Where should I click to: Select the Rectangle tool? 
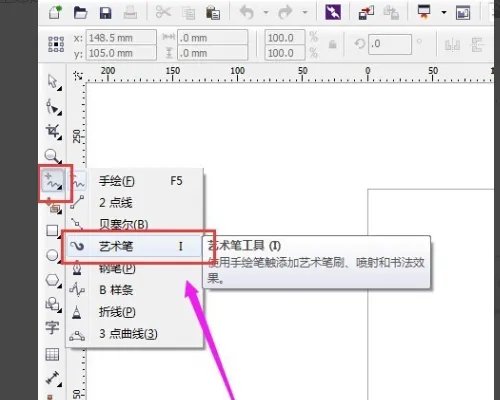53,231
